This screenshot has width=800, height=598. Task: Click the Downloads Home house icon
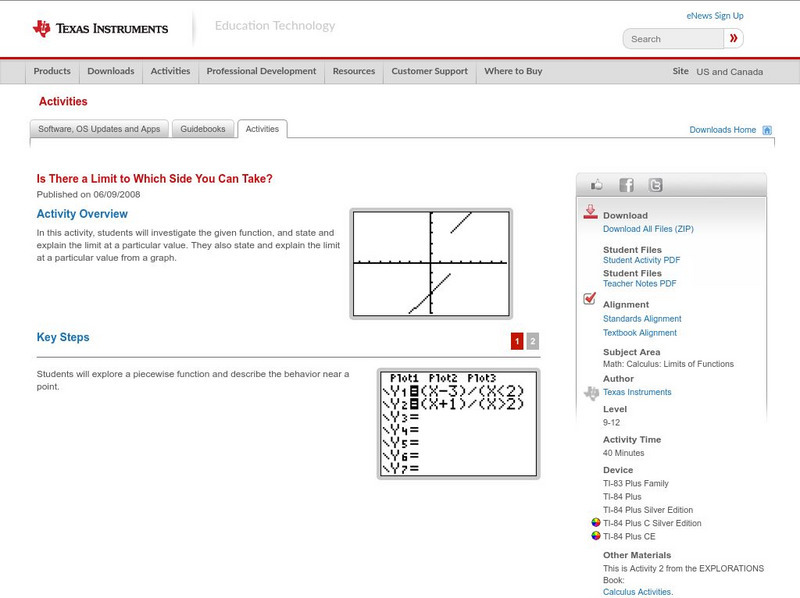(767, 130)
